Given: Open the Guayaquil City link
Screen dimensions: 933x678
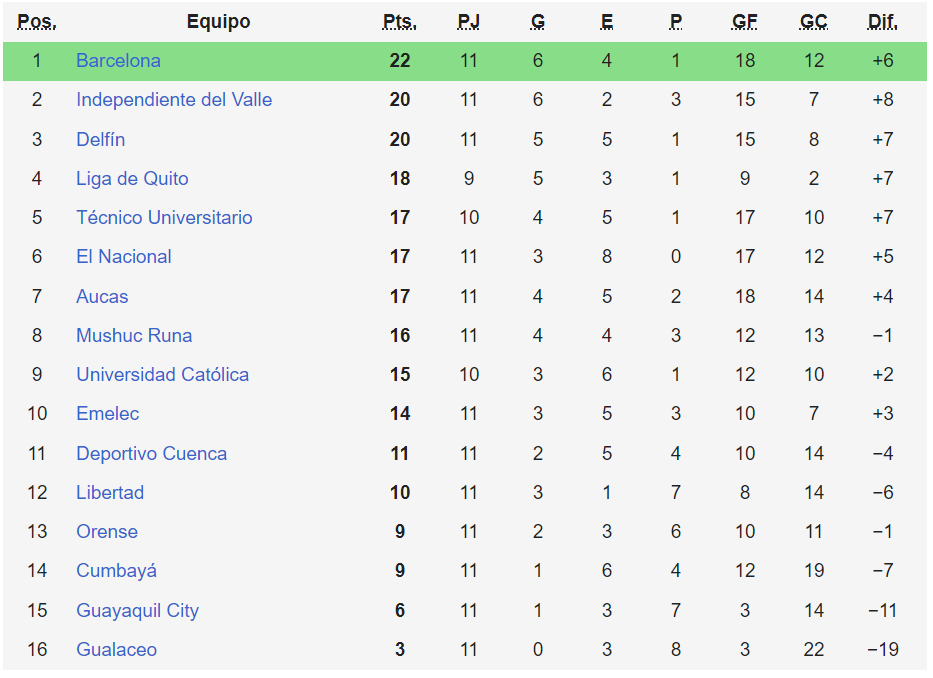Looking at the screenshot, I should point(137,611).
